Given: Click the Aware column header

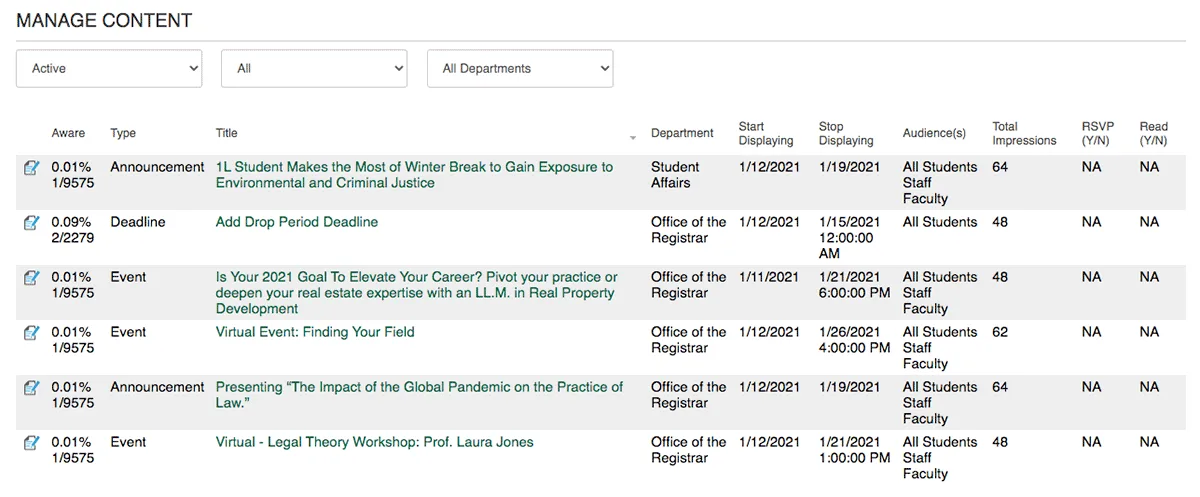Looking at the screenshot, I should (x=68, y=133).
